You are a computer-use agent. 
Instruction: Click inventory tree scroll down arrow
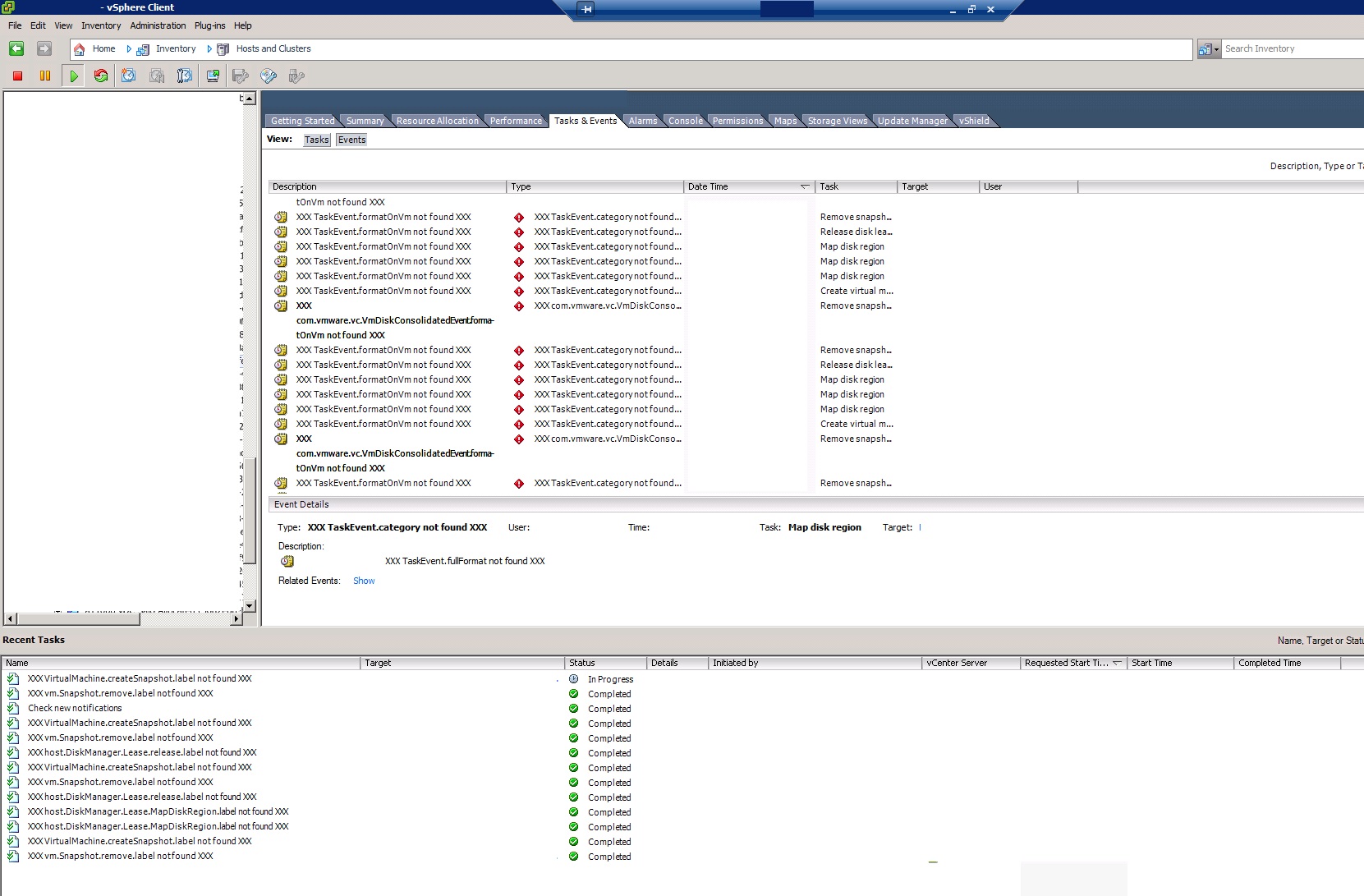coord(250,606)
